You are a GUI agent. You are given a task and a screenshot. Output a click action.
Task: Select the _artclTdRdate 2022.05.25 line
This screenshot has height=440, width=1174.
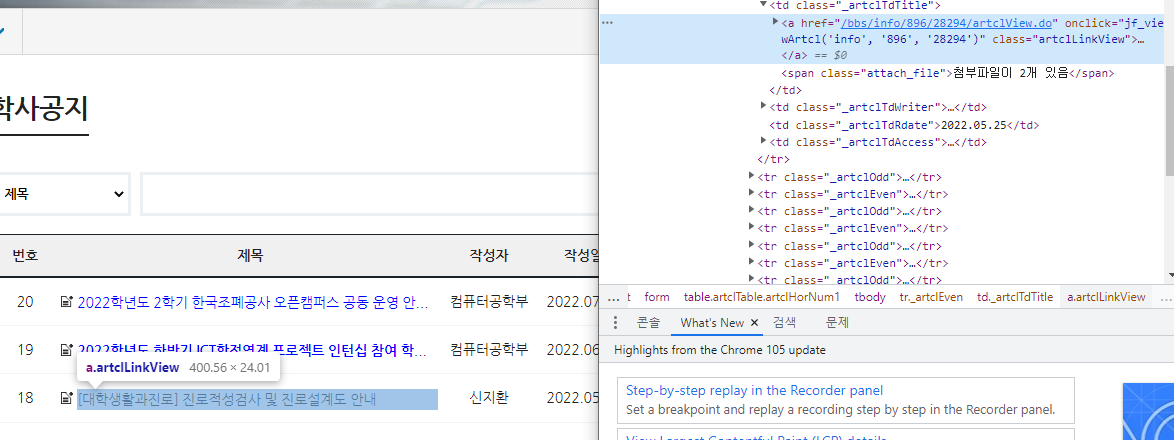(904, 125)
